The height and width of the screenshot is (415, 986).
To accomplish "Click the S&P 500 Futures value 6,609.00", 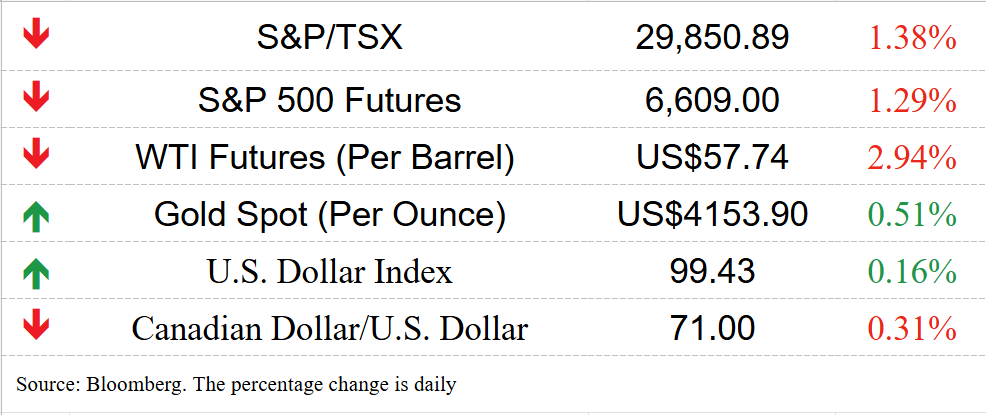I will pyautogui.click(x=712, y=100).
